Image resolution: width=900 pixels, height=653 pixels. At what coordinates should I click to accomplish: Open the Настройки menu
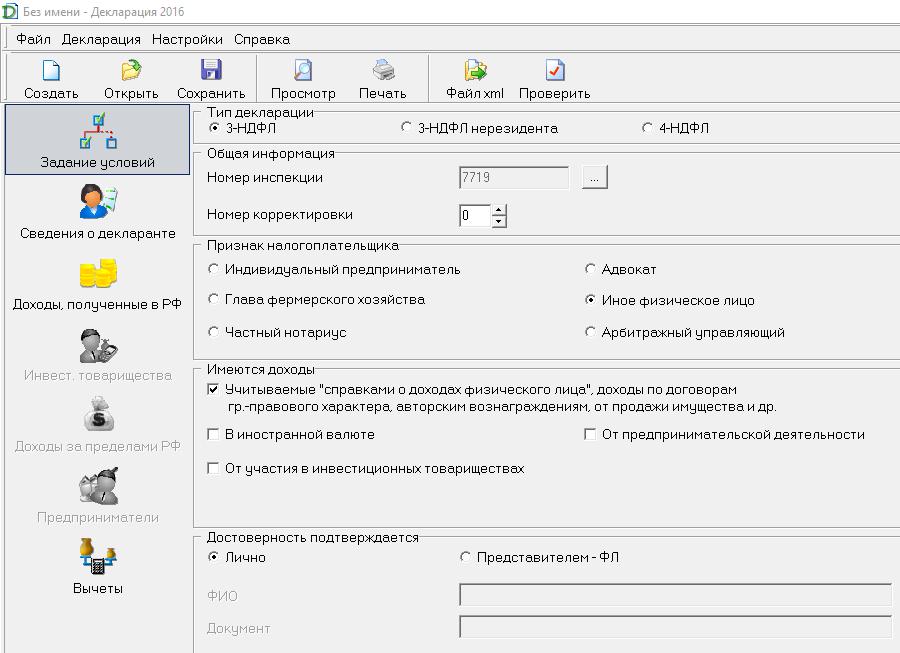pos(187,40)
